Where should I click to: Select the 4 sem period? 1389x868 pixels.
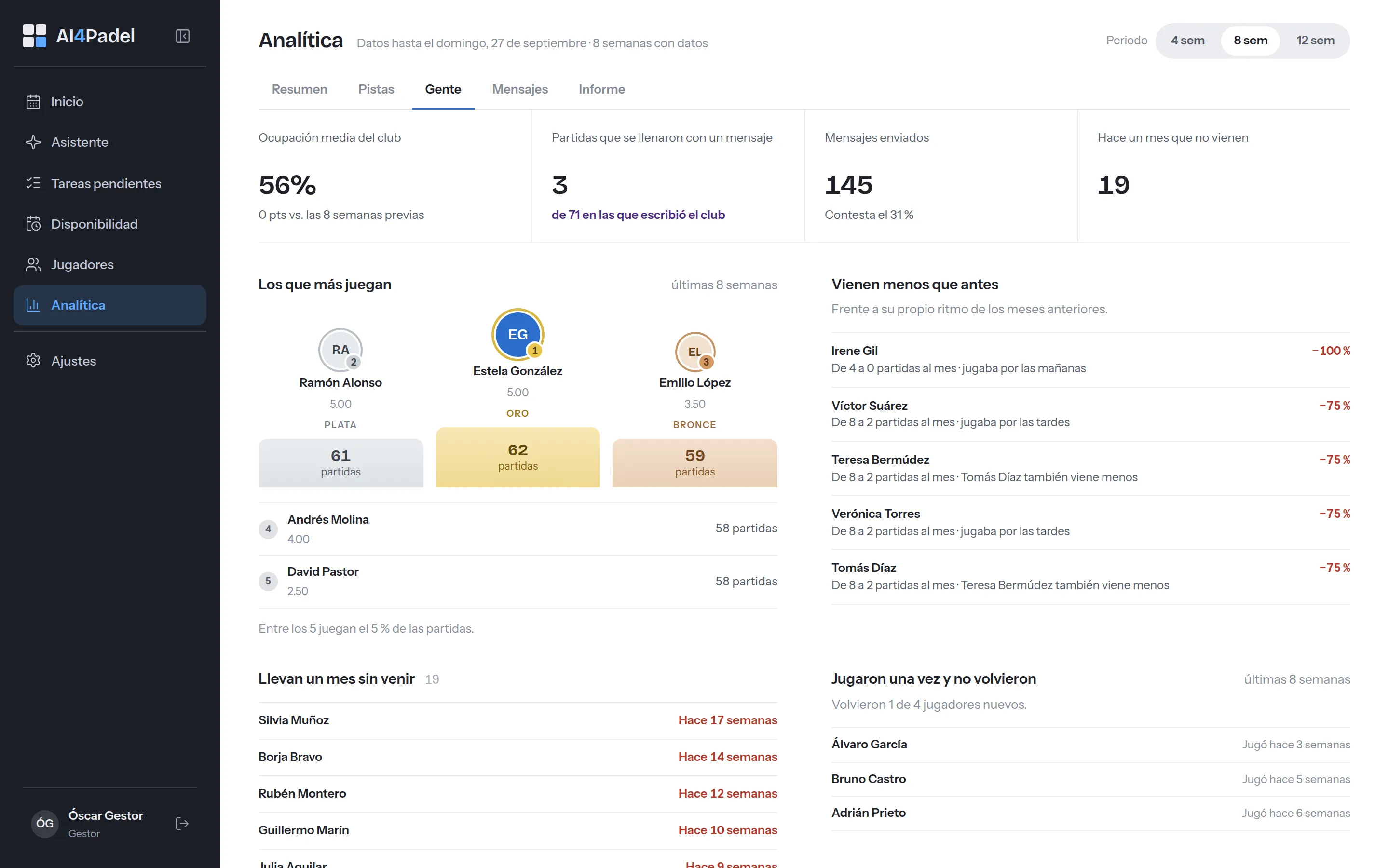point(1187,41)
